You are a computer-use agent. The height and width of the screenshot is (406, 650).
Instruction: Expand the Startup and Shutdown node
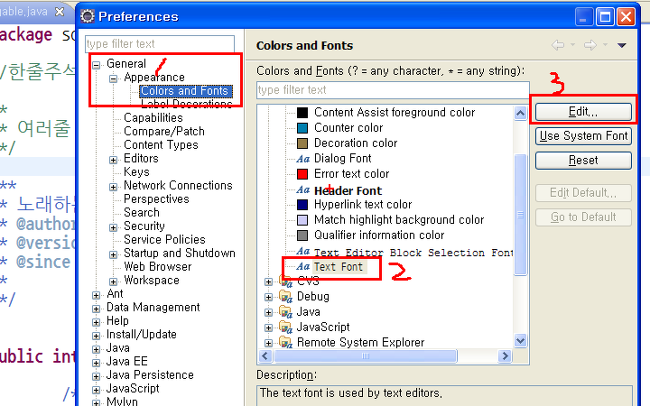click(113, 255)
